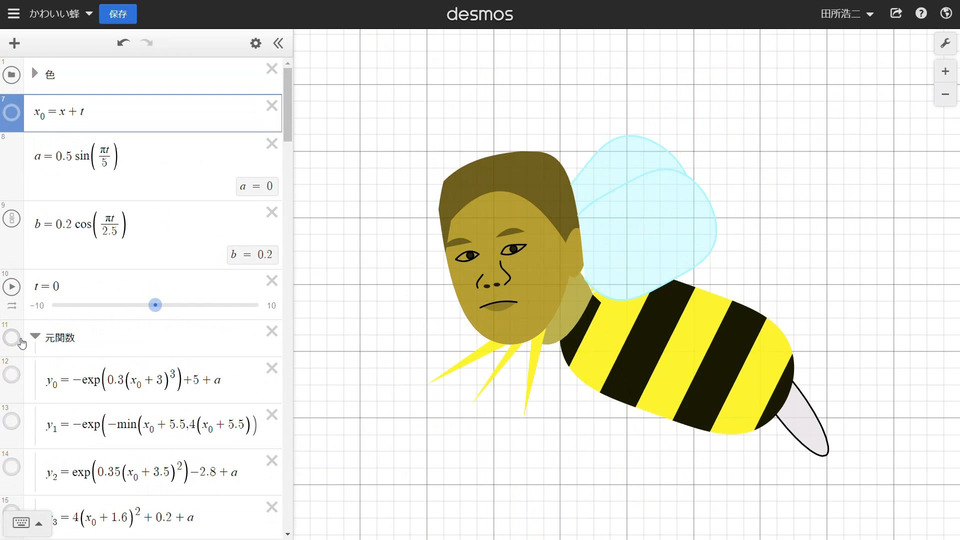960x540 pixels.
Task: Edit the t slider minimum -10
Action: [x=37, y=306]
